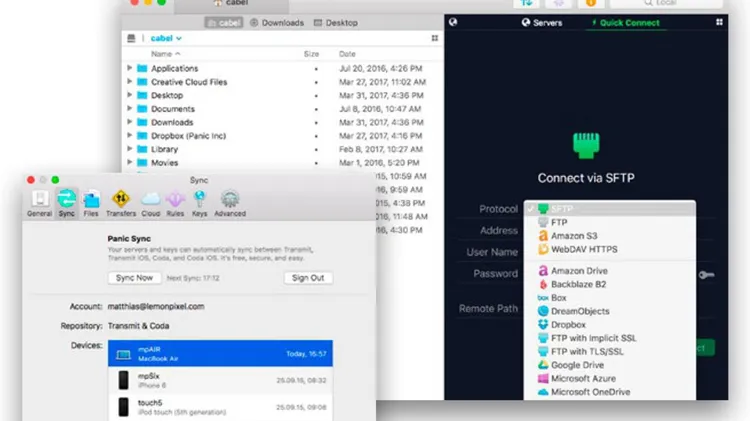This screenshot has width=750, height=421.
Task: Choose Dropbox protocol
Action: (610, 324)
